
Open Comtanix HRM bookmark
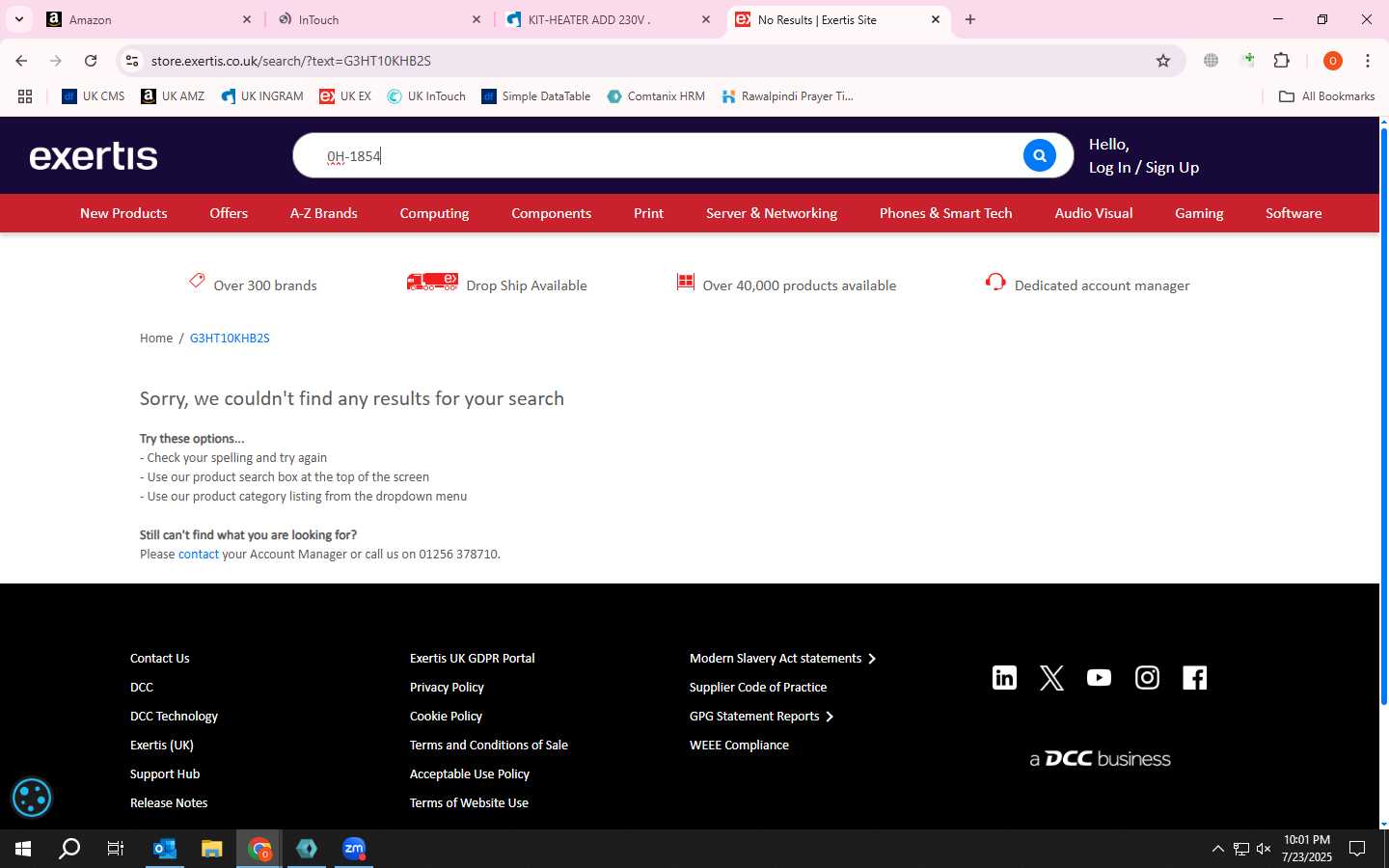(x=656, y=96)
